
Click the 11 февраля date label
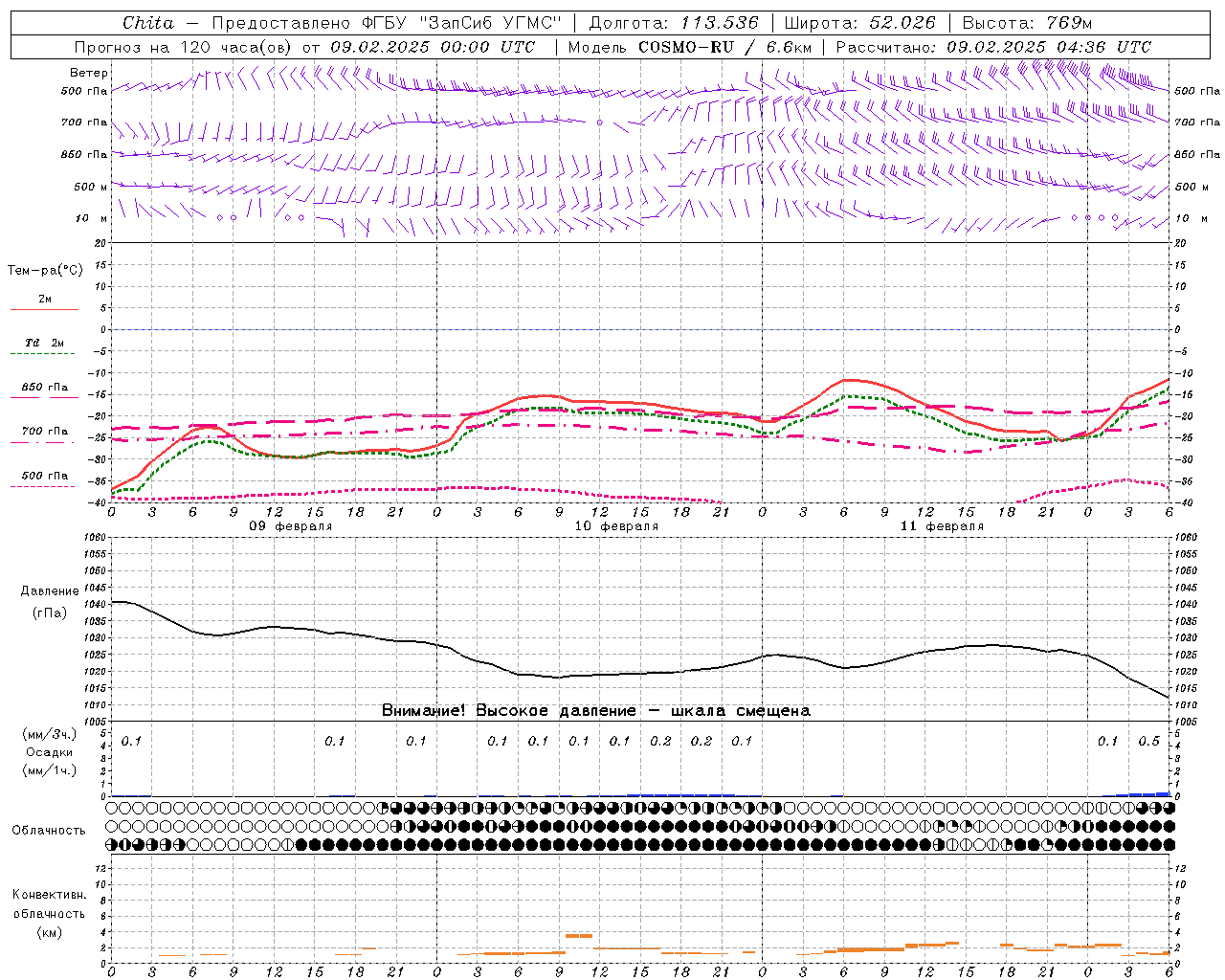[x=942, y=526]
